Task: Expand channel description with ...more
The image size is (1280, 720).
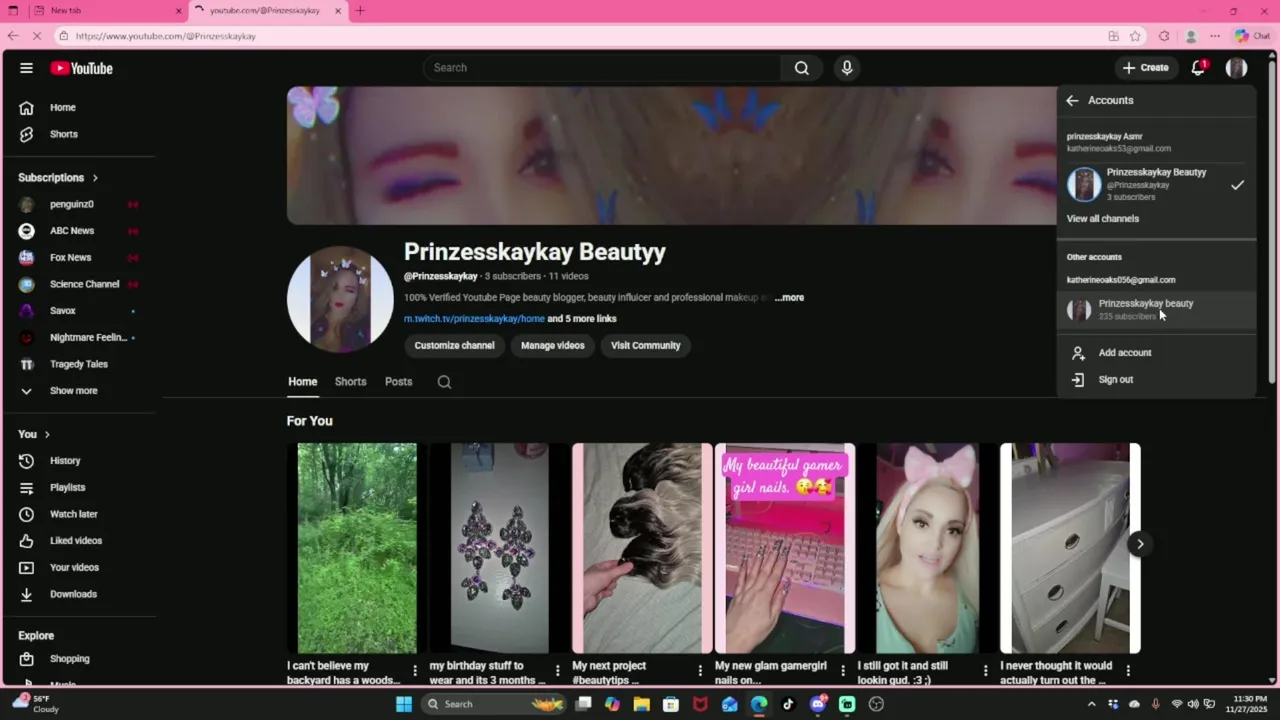Action: click(789, 298)
